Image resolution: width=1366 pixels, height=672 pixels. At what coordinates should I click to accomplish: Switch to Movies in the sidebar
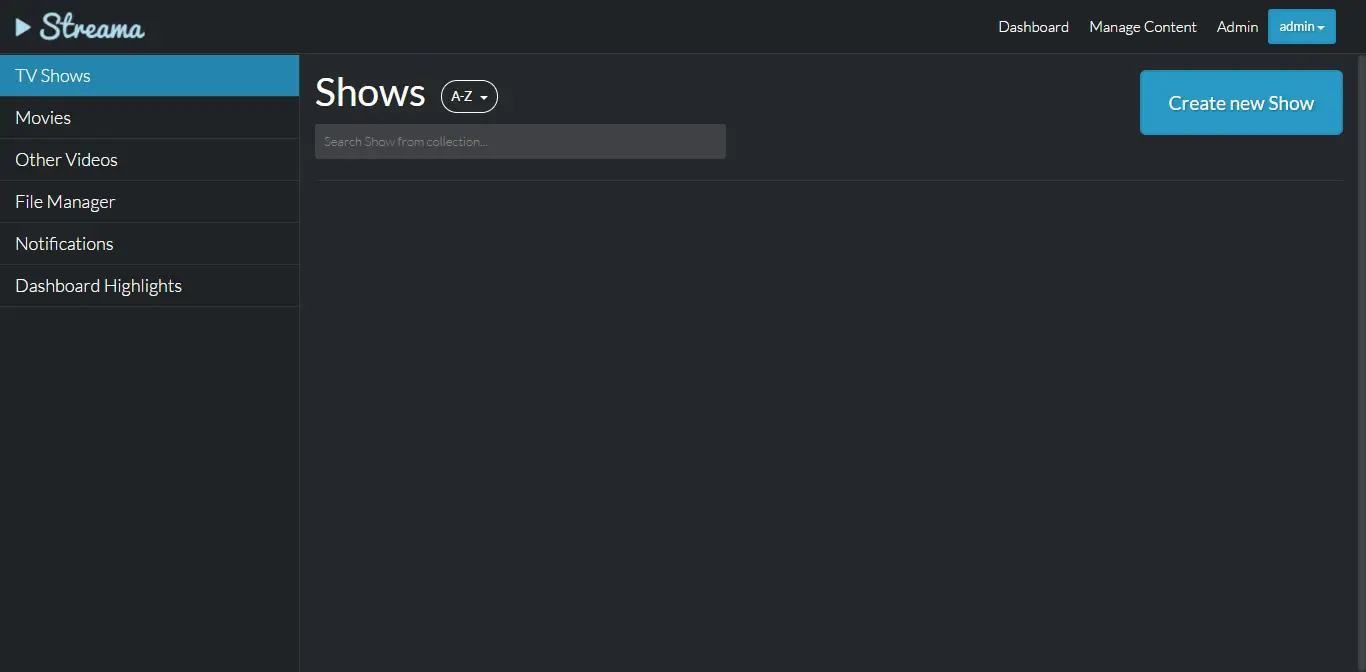149,118
